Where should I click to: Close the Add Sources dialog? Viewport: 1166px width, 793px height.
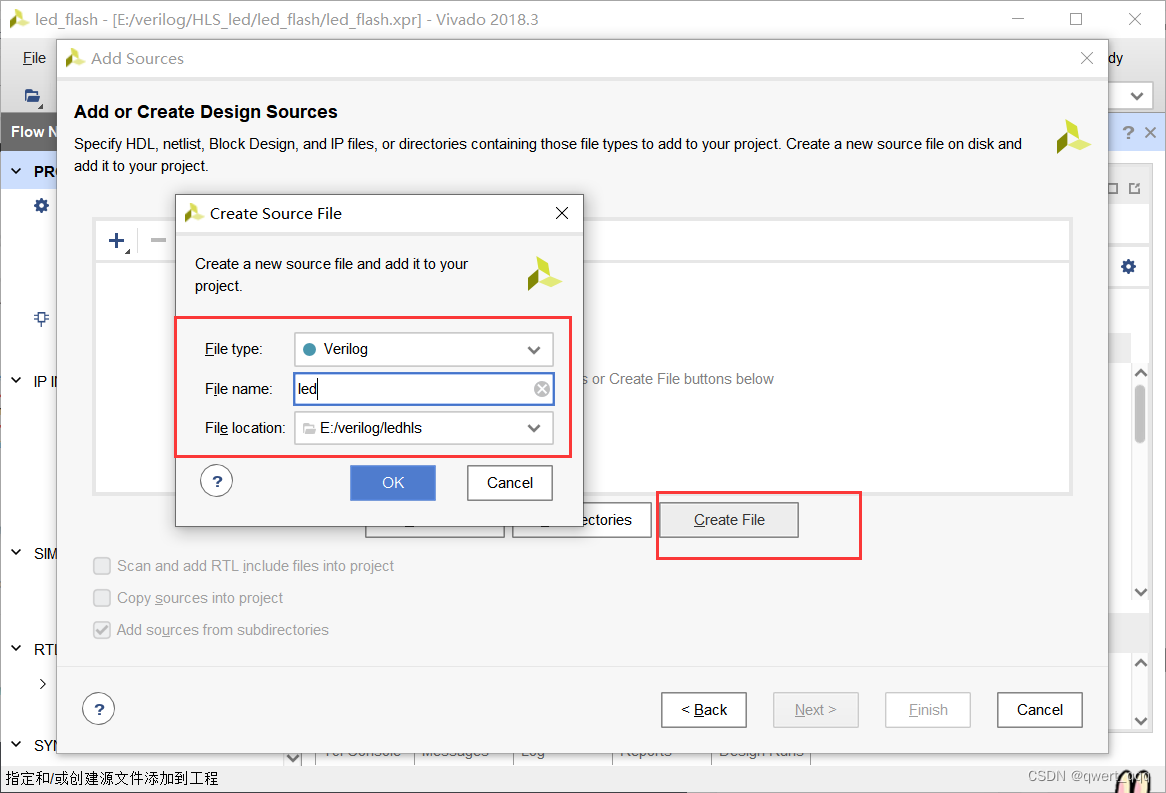tap(1086, 58)
